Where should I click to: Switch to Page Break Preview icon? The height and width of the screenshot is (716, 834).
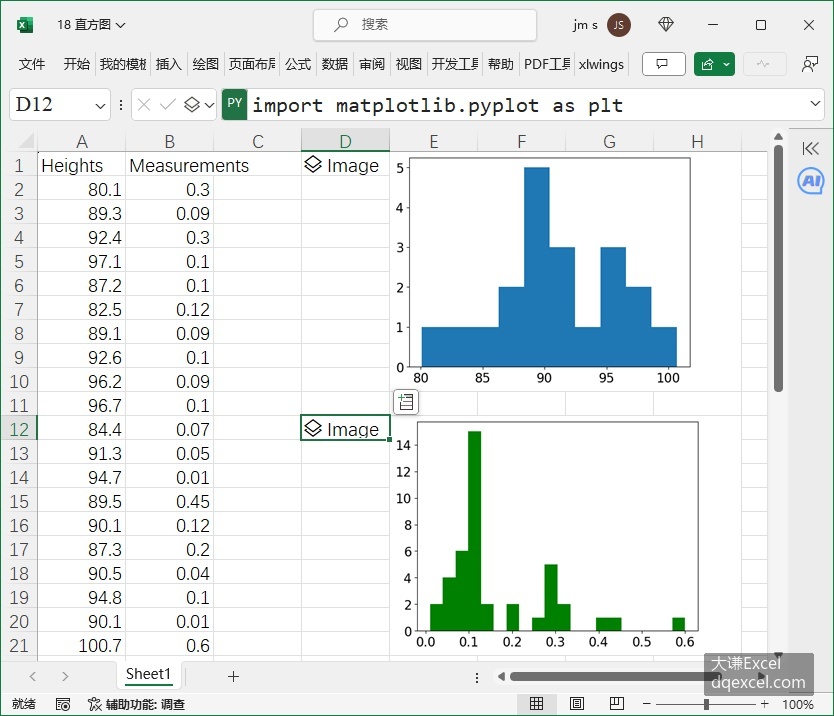[616, 704]
